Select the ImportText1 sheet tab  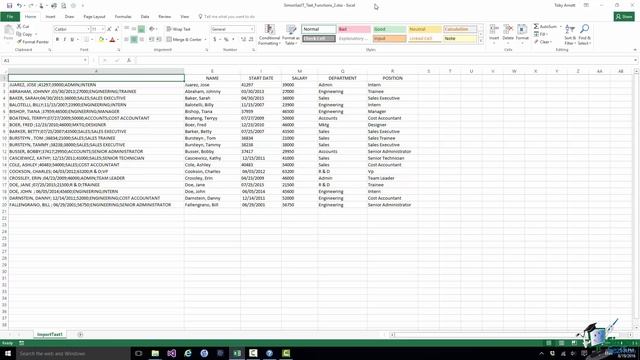pos(50,334)
